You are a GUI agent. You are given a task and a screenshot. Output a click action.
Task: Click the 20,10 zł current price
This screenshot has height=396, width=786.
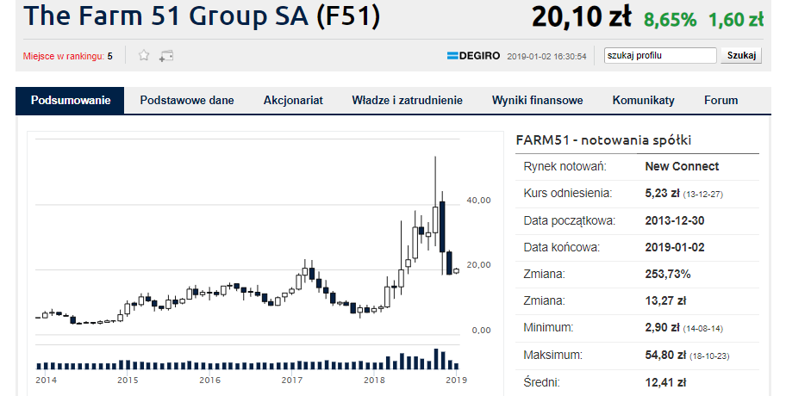(x=581, y=18)
